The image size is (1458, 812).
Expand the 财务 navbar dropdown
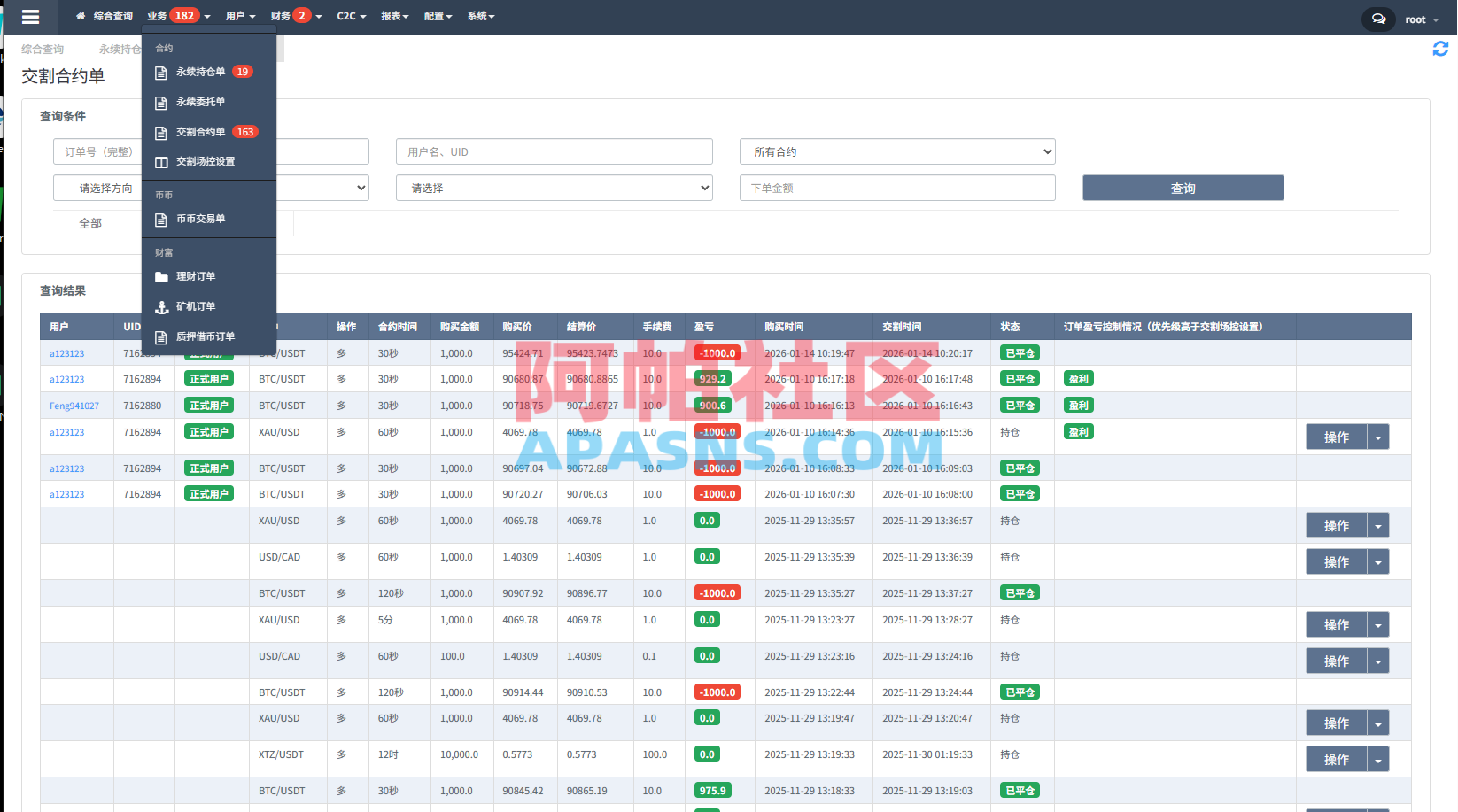[296, 16]
